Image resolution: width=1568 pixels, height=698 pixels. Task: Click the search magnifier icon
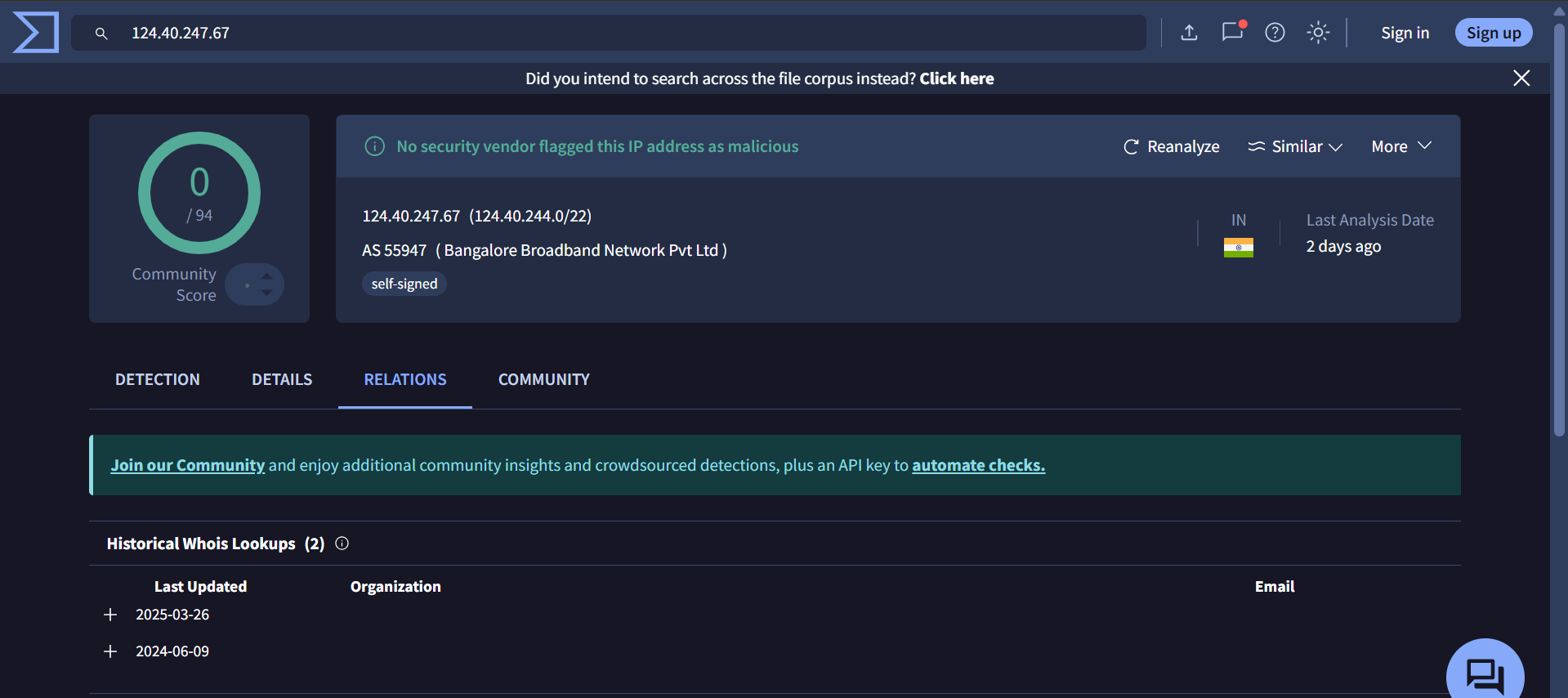click(101, 34)
